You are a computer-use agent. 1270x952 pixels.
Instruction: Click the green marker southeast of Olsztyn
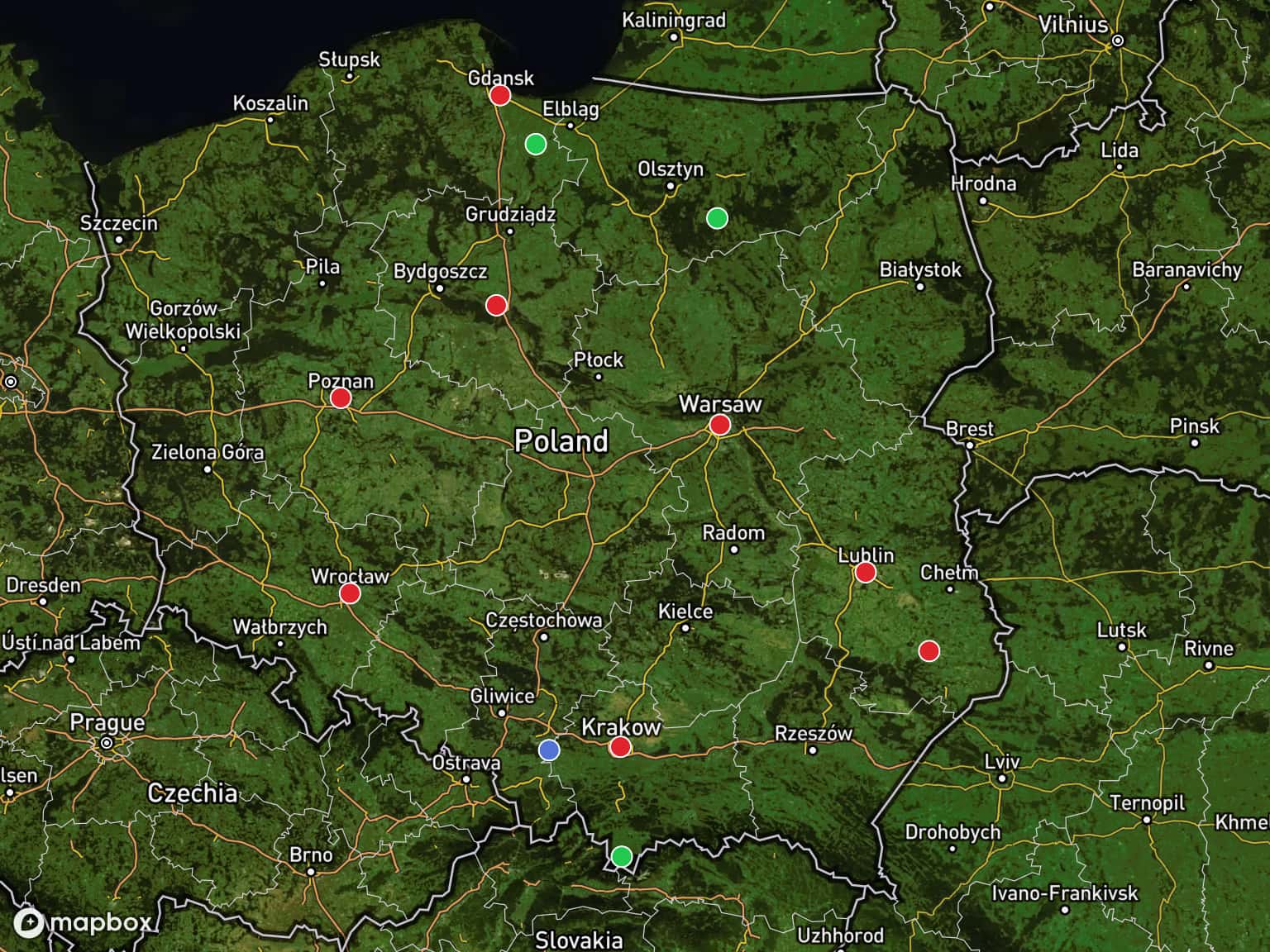tap(717, 218)
